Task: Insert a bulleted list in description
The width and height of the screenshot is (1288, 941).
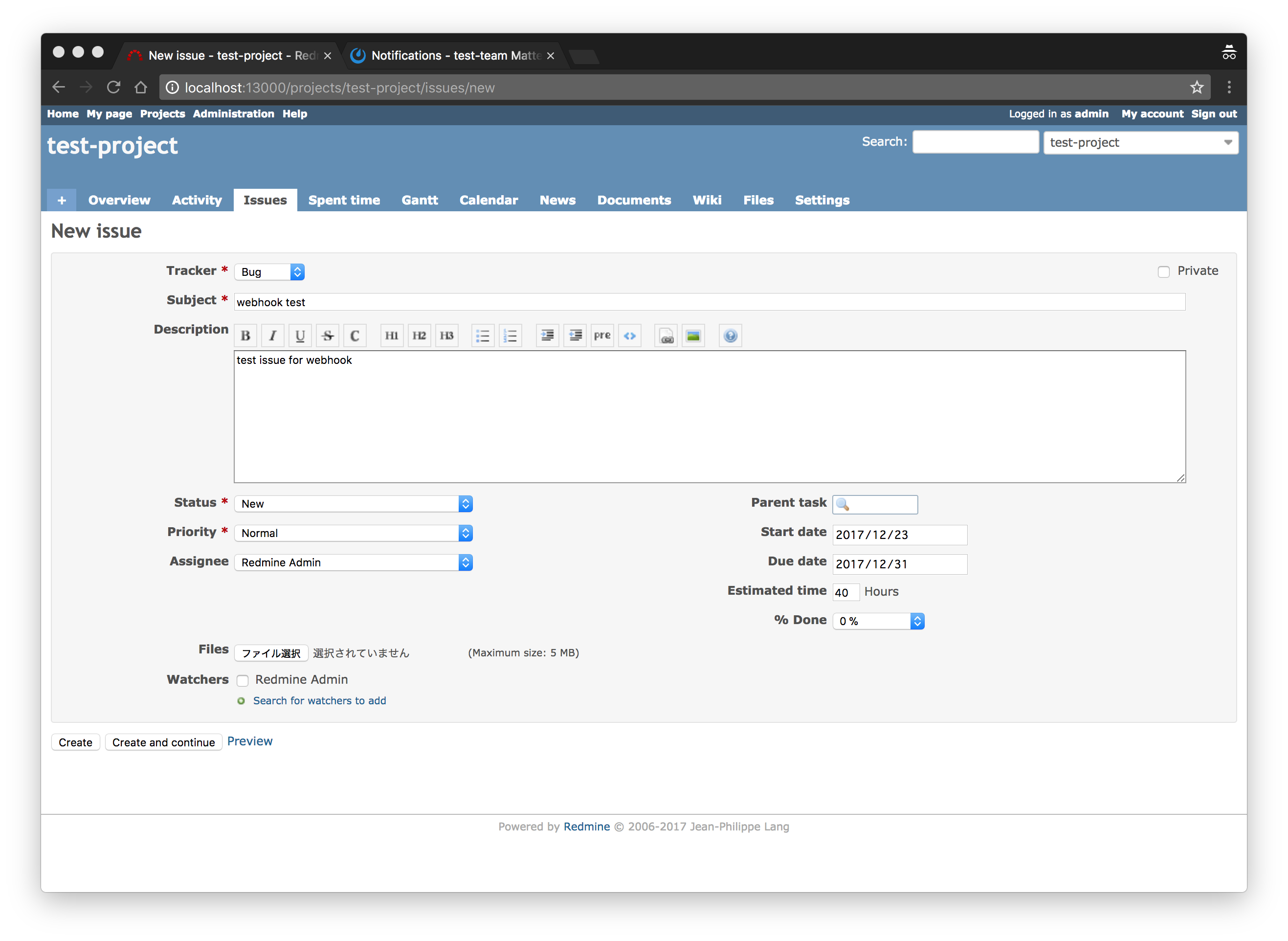Action: tap(482, 336)
